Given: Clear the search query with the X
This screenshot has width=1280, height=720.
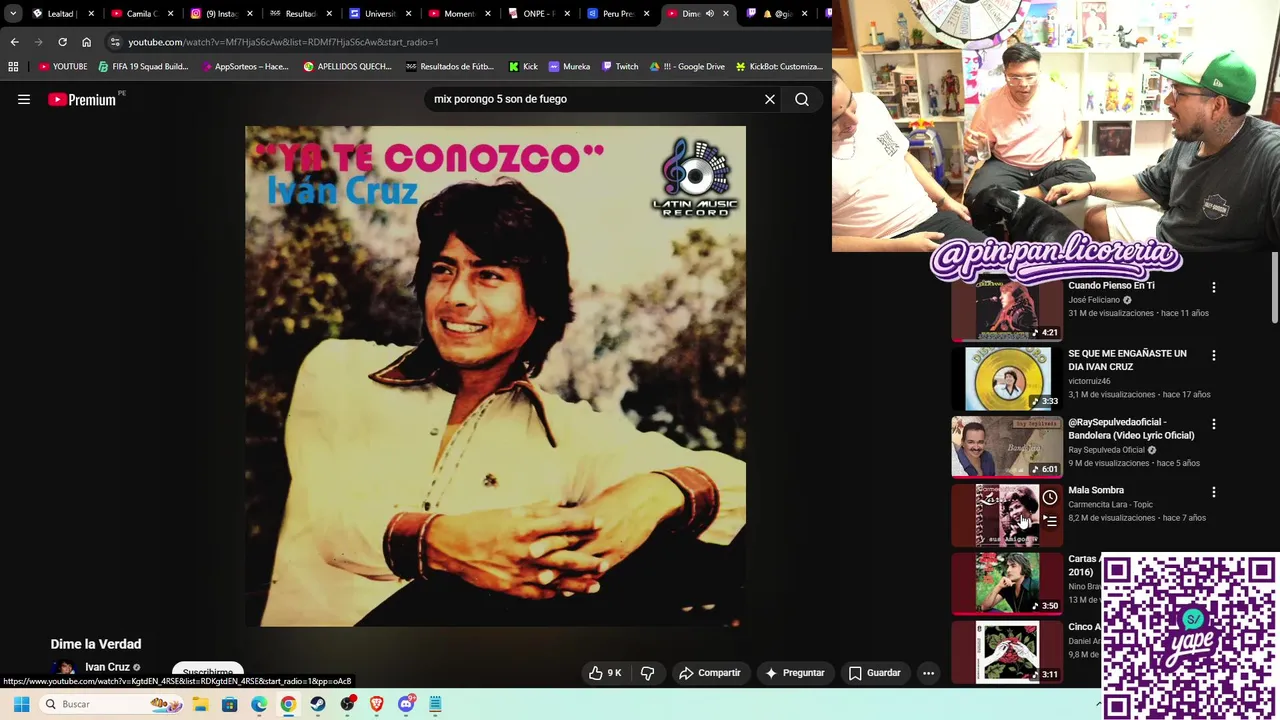Looking at the screenshot, I should click(x=770, y=99).
